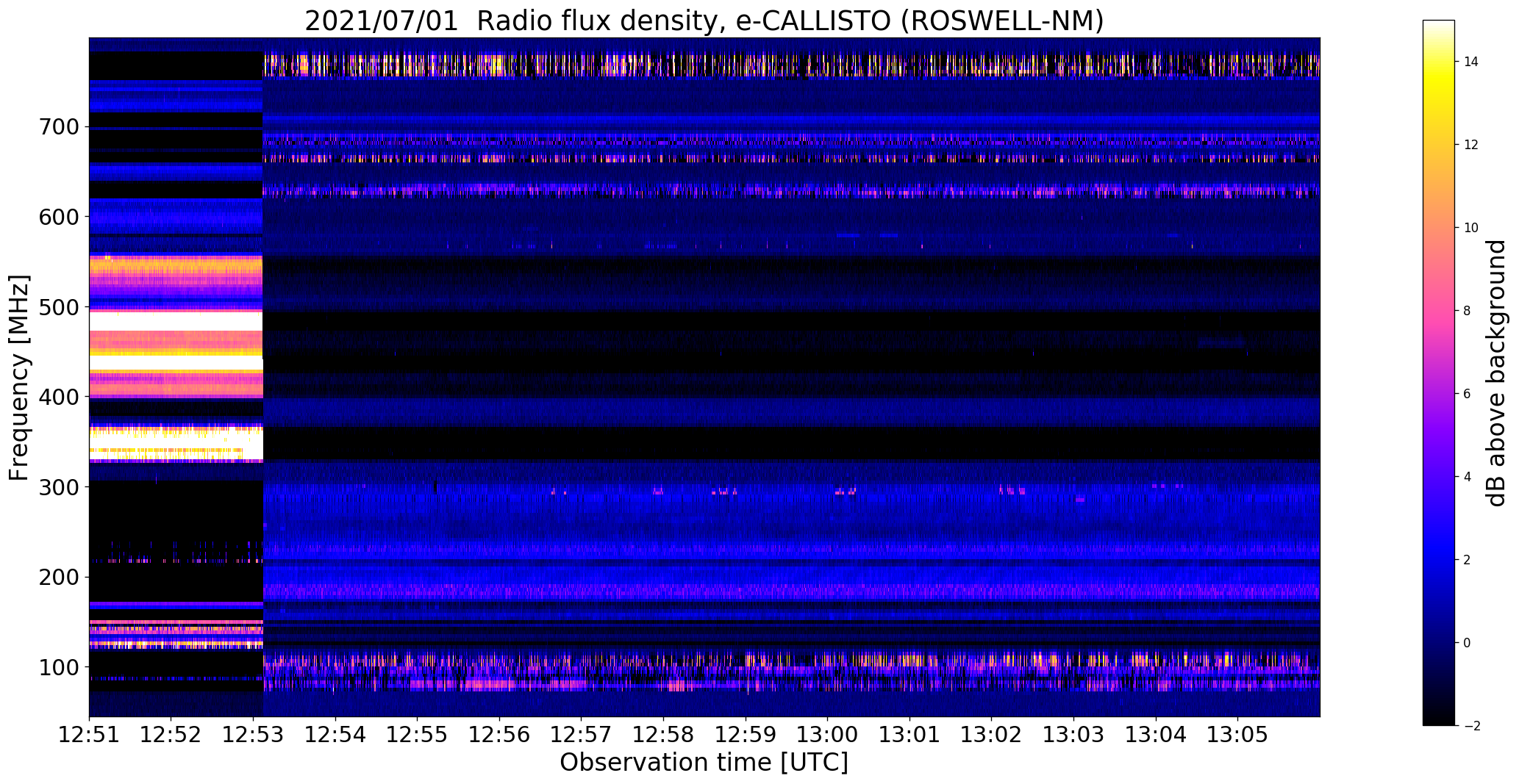Click the 500 frequency tick label

pos(58,307)
